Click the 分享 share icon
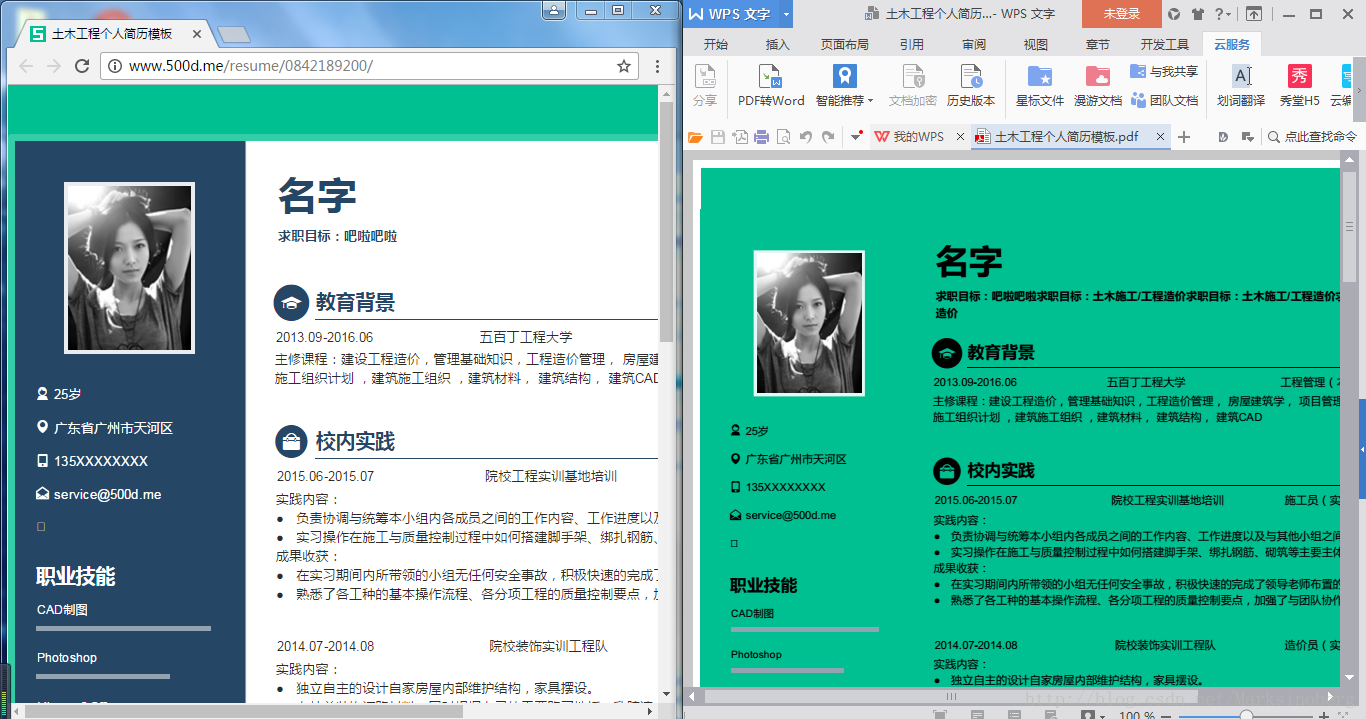1366x719 pixels. [705, 77]
